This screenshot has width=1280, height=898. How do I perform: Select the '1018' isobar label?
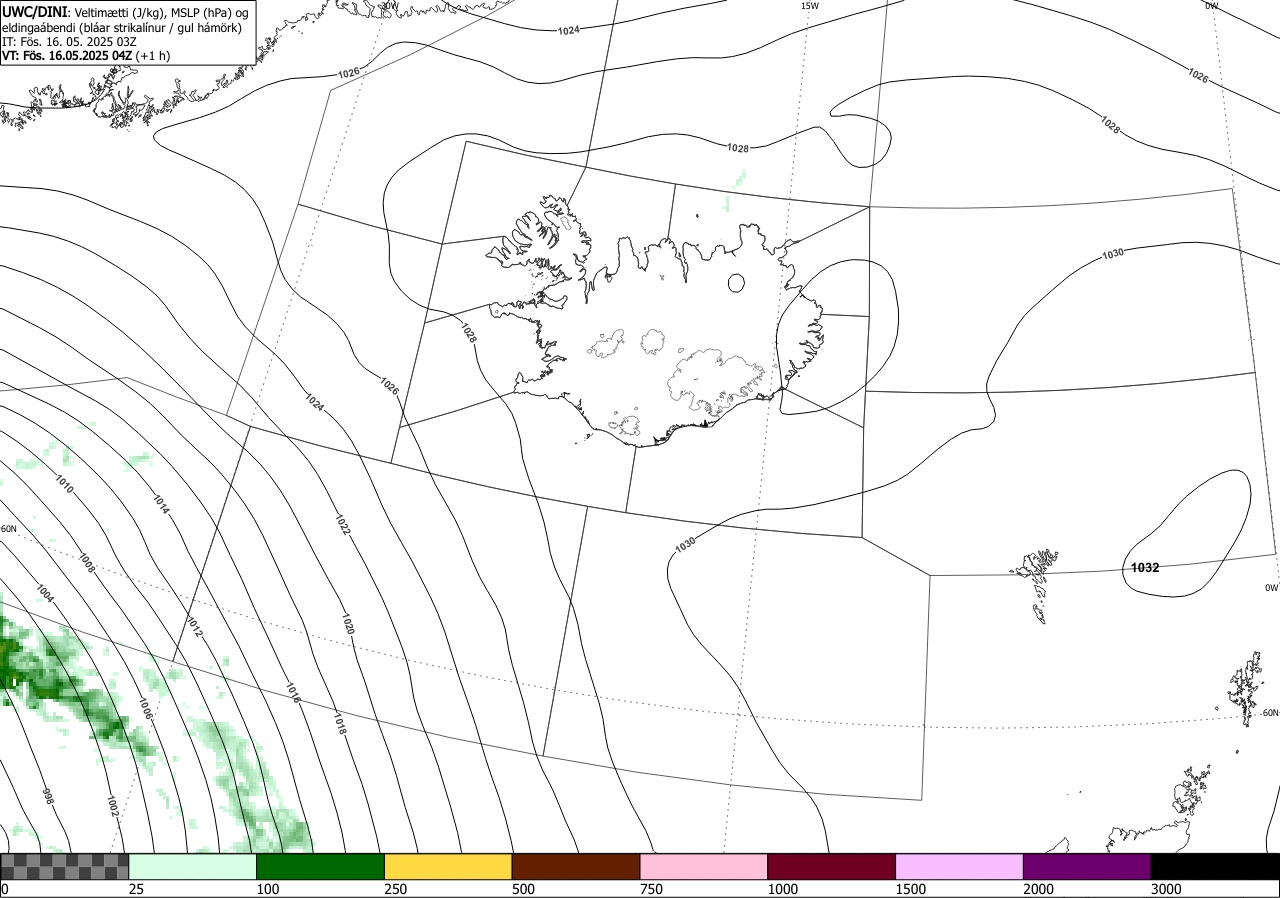click(x=338, y=725)
